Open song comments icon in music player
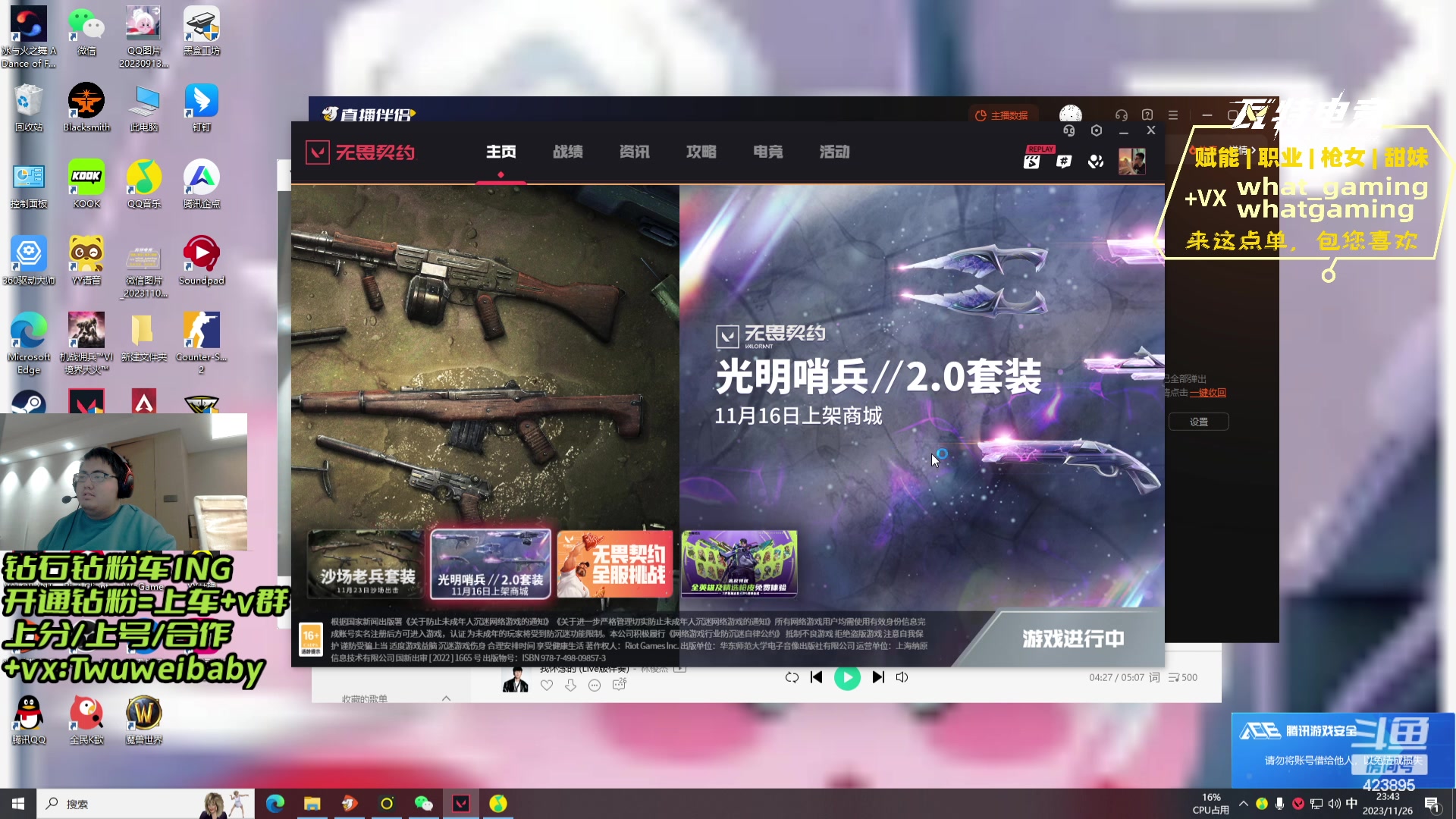This screenshot has height=819, width=1456. pyautogui.click(x=620, y=685)
